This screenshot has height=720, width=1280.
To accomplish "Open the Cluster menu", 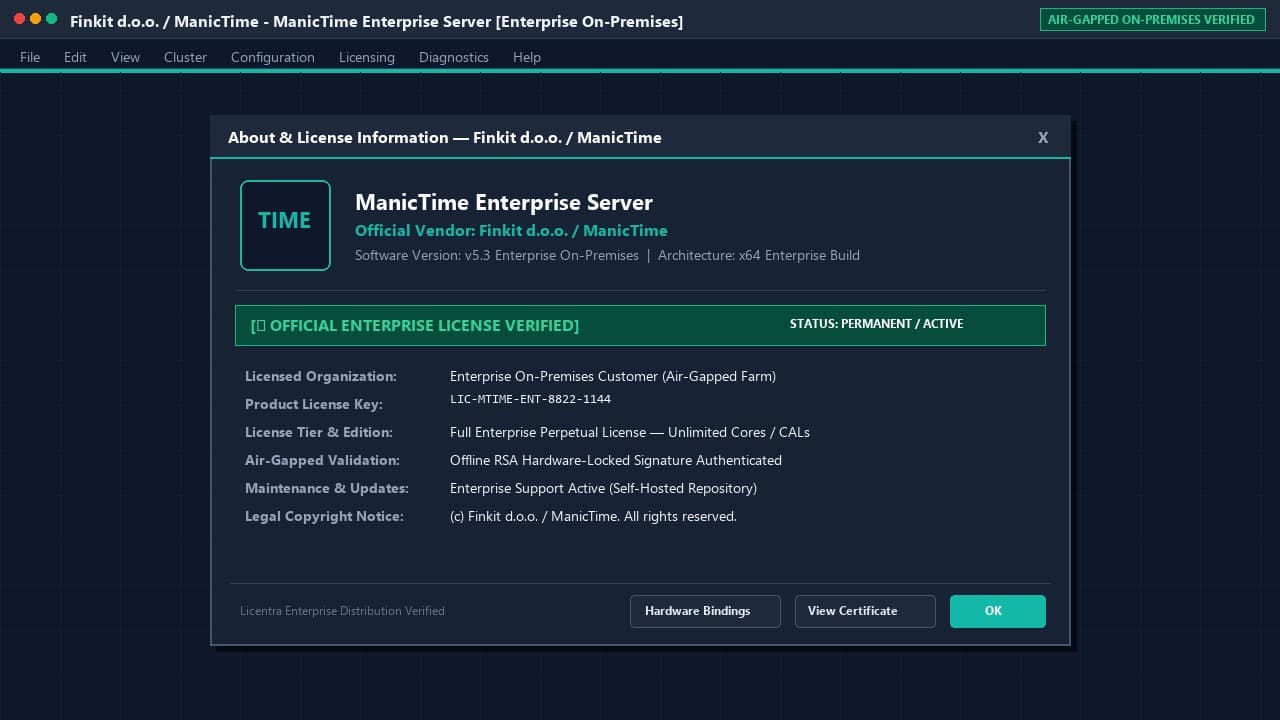I will pyautogui.click(x=185, y=57).
